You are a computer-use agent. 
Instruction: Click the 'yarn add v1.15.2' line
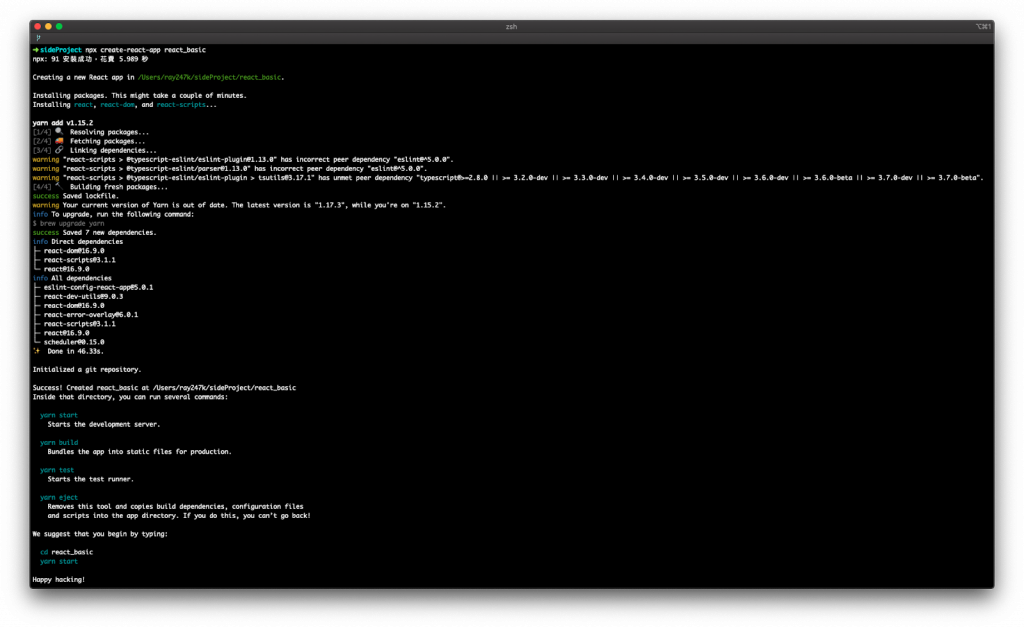(x=63, y=123)
